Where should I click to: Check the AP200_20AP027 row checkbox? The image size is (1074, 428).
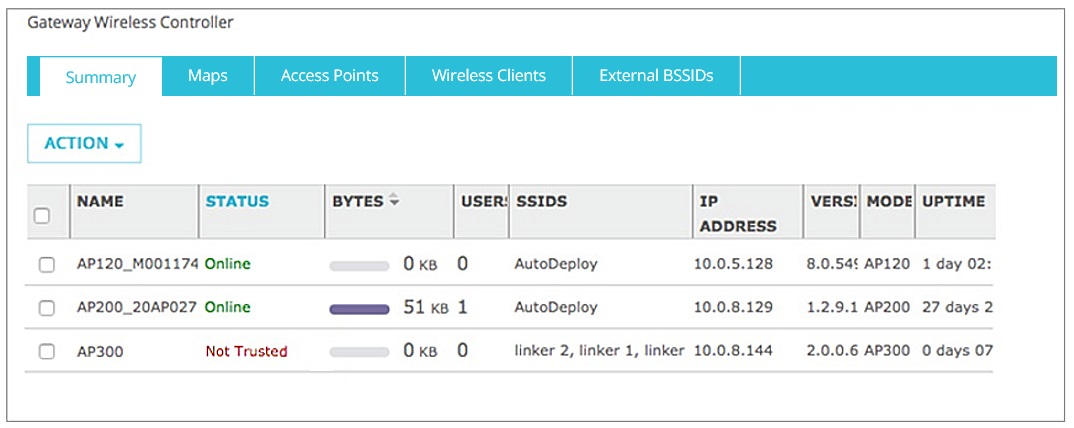46,308
